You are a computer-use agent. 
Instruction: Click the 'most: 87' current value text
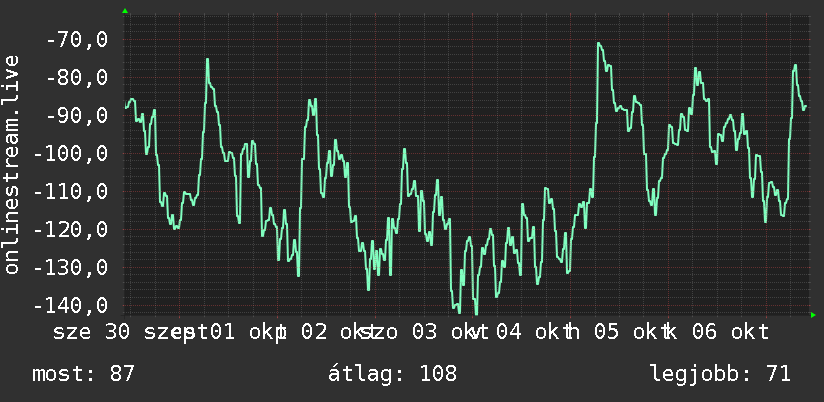(x=84, y=374)
